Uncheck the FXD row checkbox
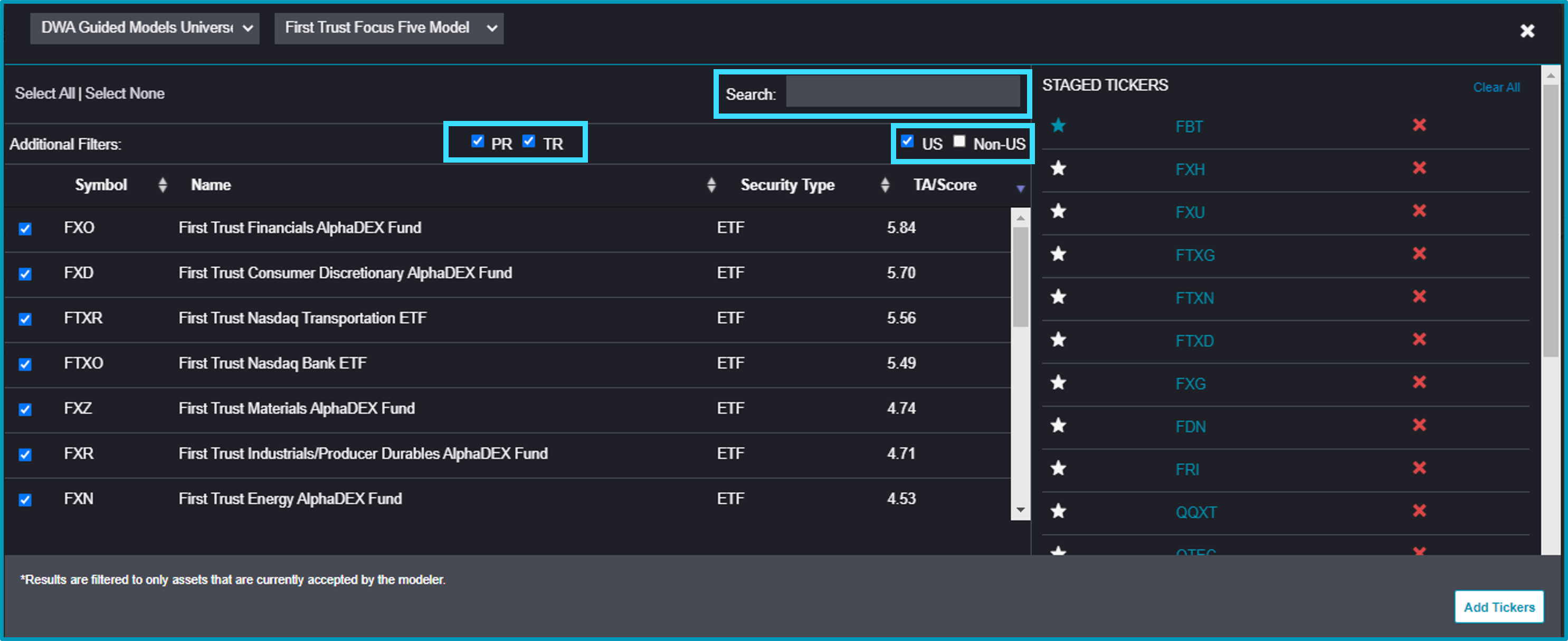 [25, 274]
